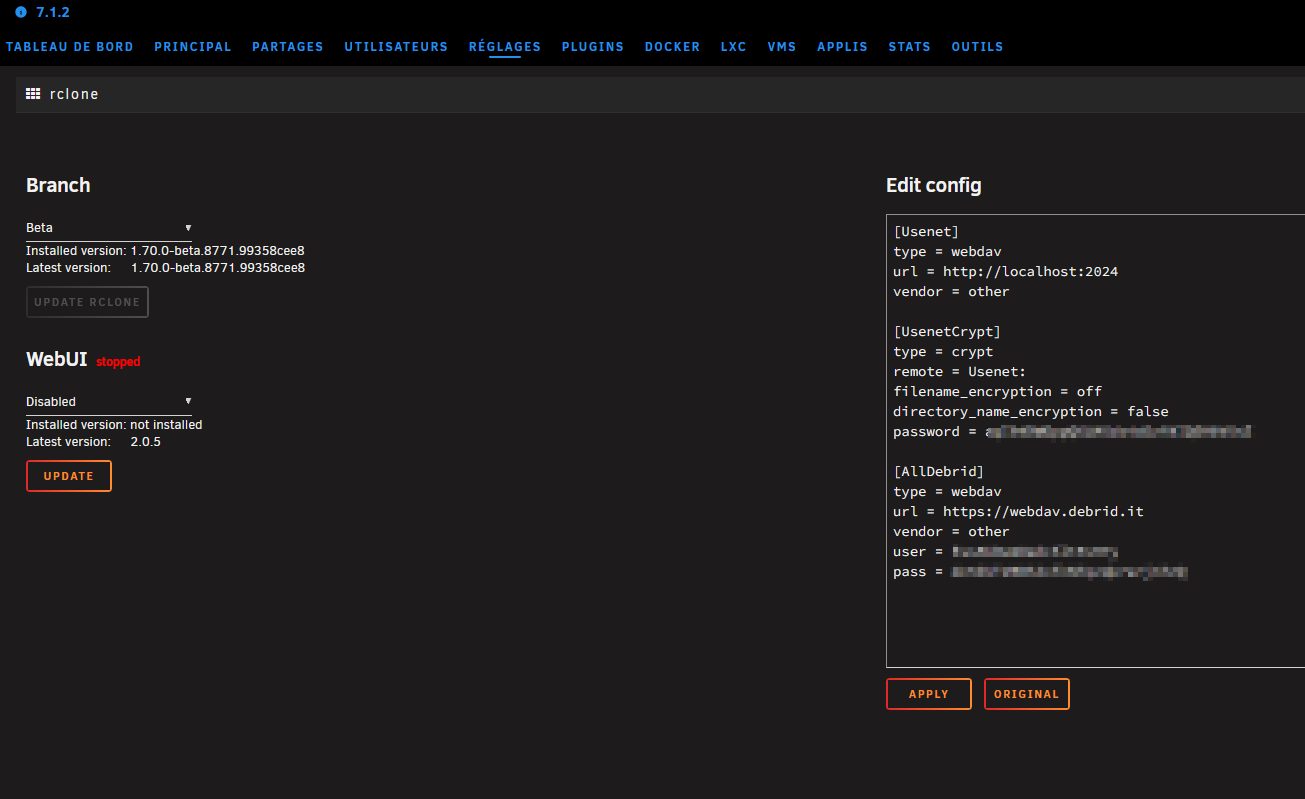Viewport: 1305px width, 799px height.
Task: Select the Réglages tab
Action: 505,47
